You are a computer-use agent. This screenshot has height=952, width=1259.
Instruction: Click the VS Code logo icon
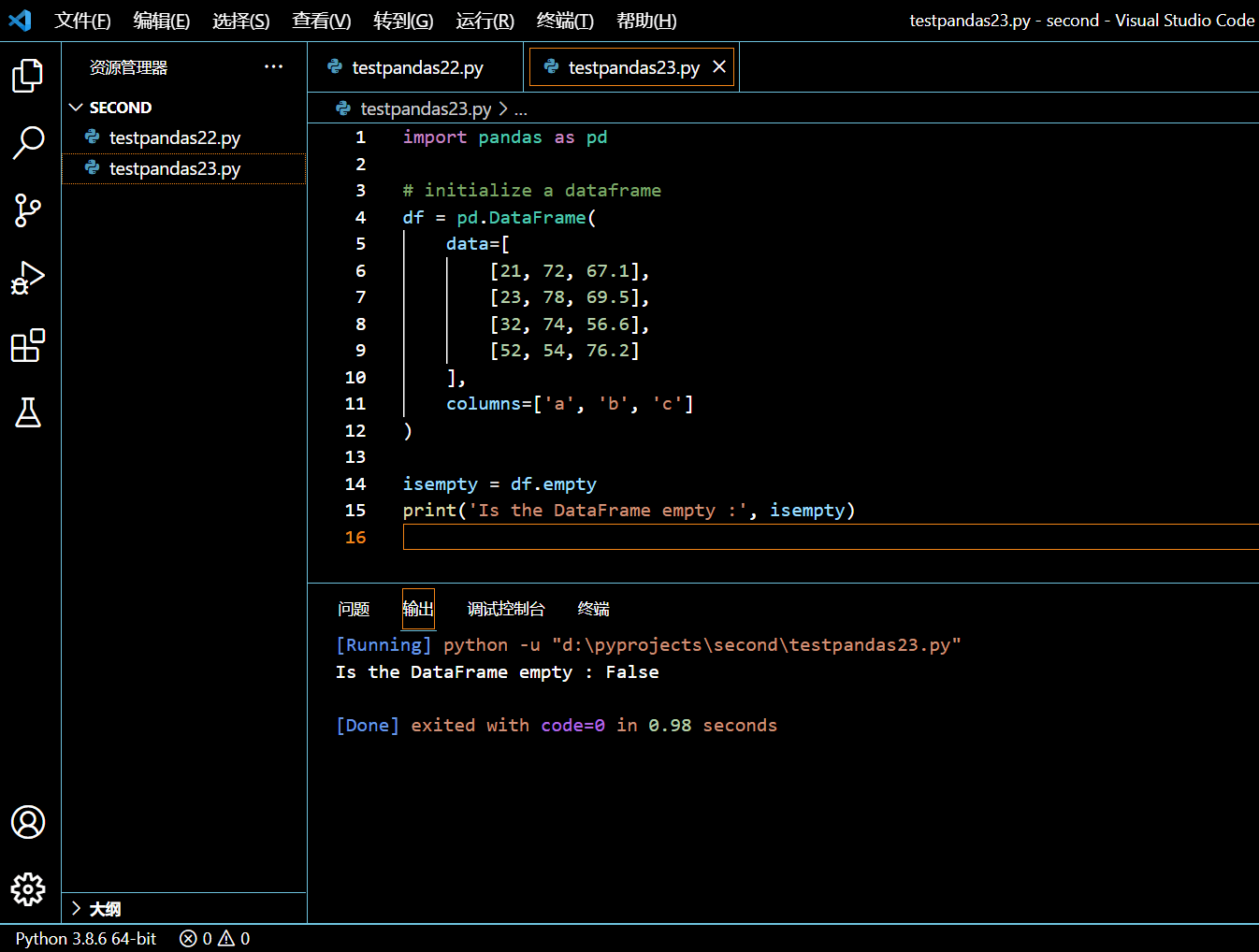(20, 20)
